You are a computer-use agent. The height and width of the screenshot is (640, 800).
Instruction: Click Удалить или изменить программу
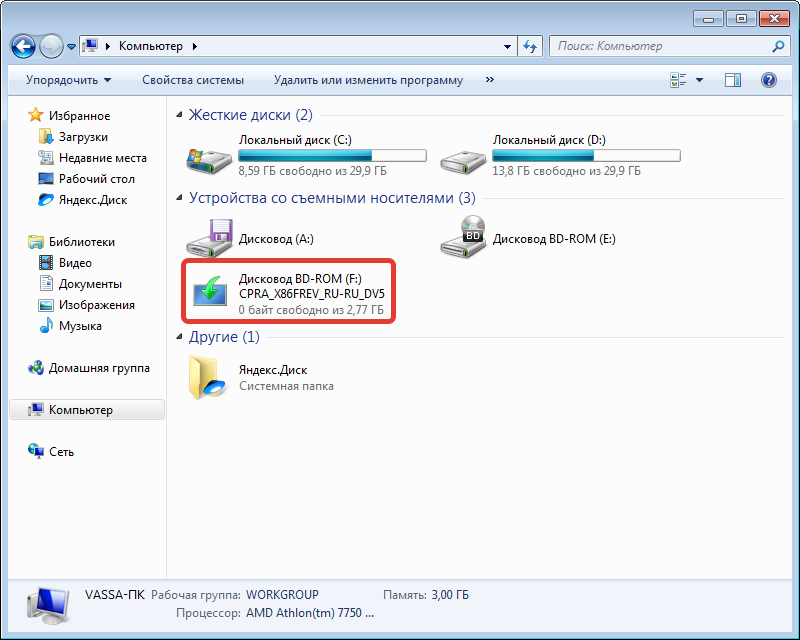click(368, 80)
